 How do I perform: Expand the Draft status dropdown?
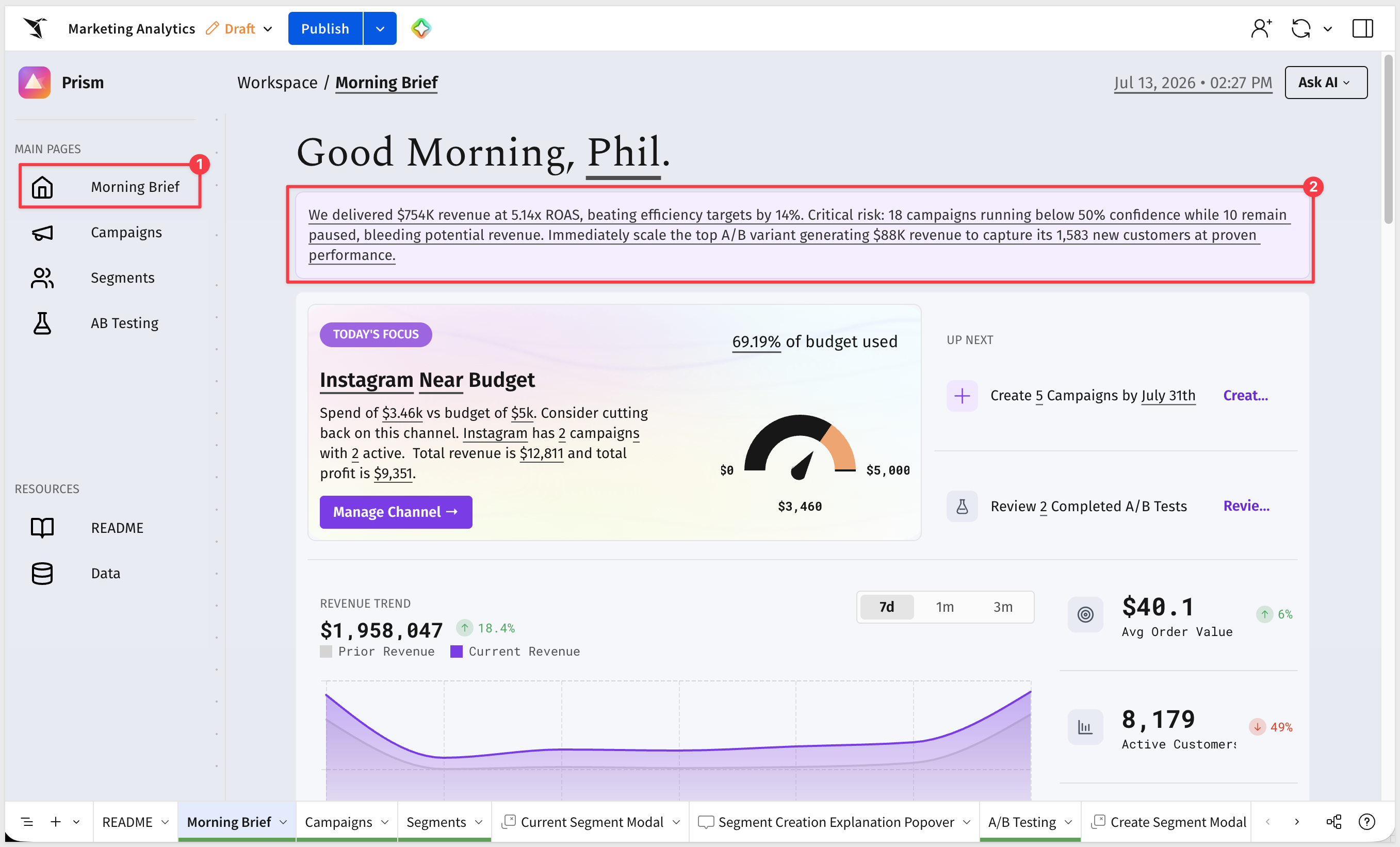[268, 29]
